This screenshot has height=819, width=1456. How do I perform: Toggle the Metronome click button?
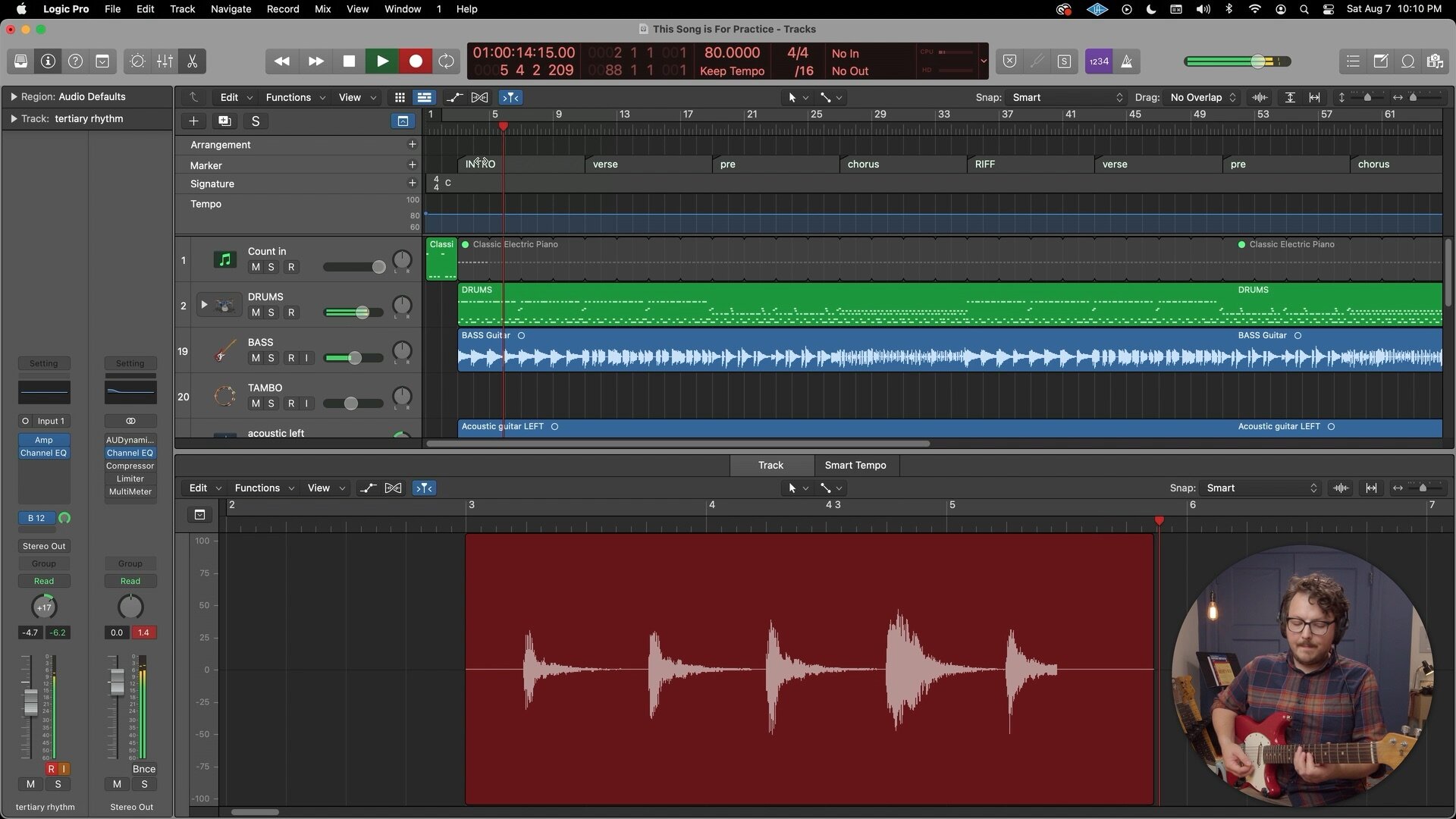point(1127,61)
